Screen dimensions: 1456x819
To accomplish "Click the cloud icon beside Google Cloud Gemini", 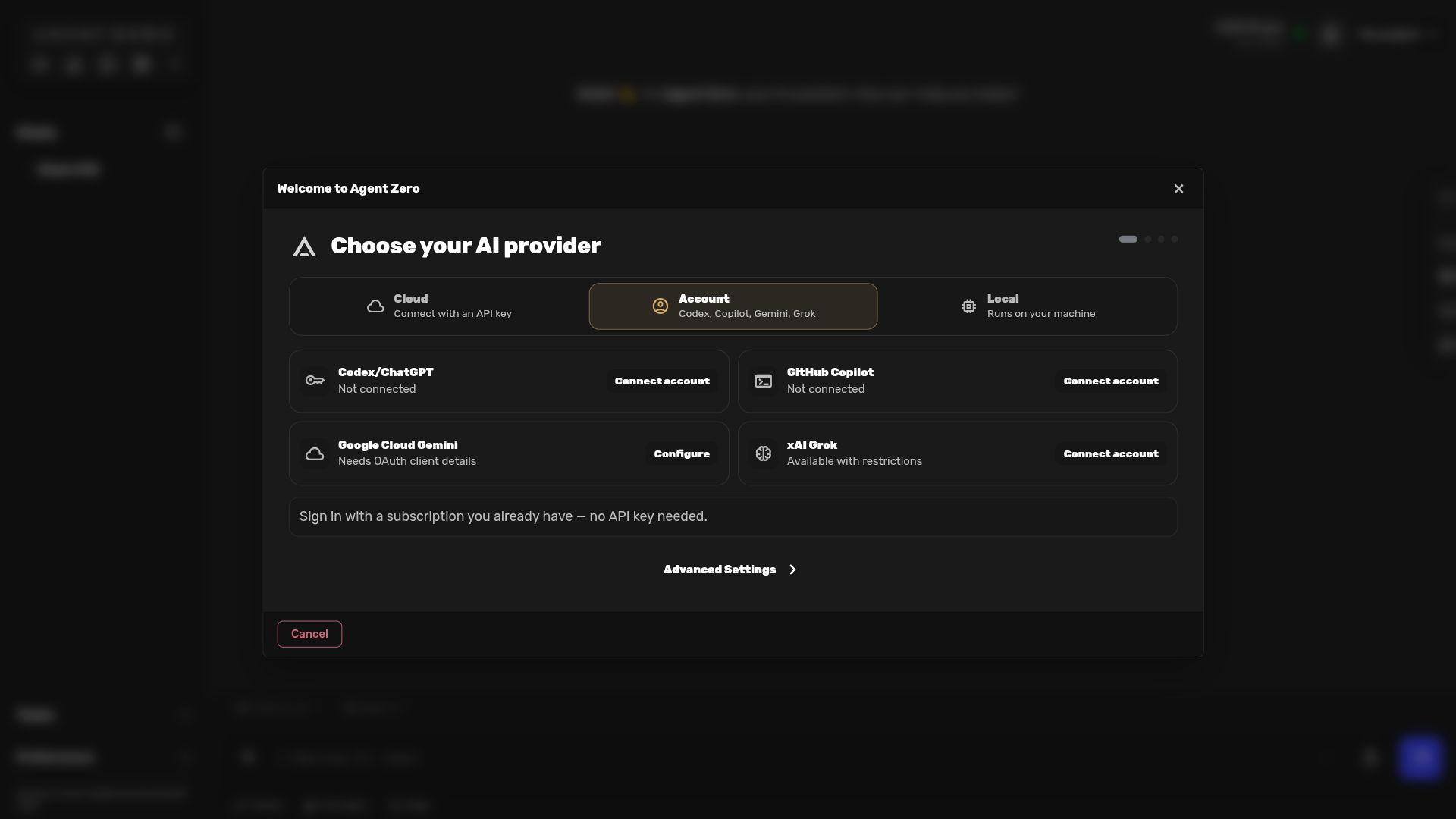I will point(315,454).
